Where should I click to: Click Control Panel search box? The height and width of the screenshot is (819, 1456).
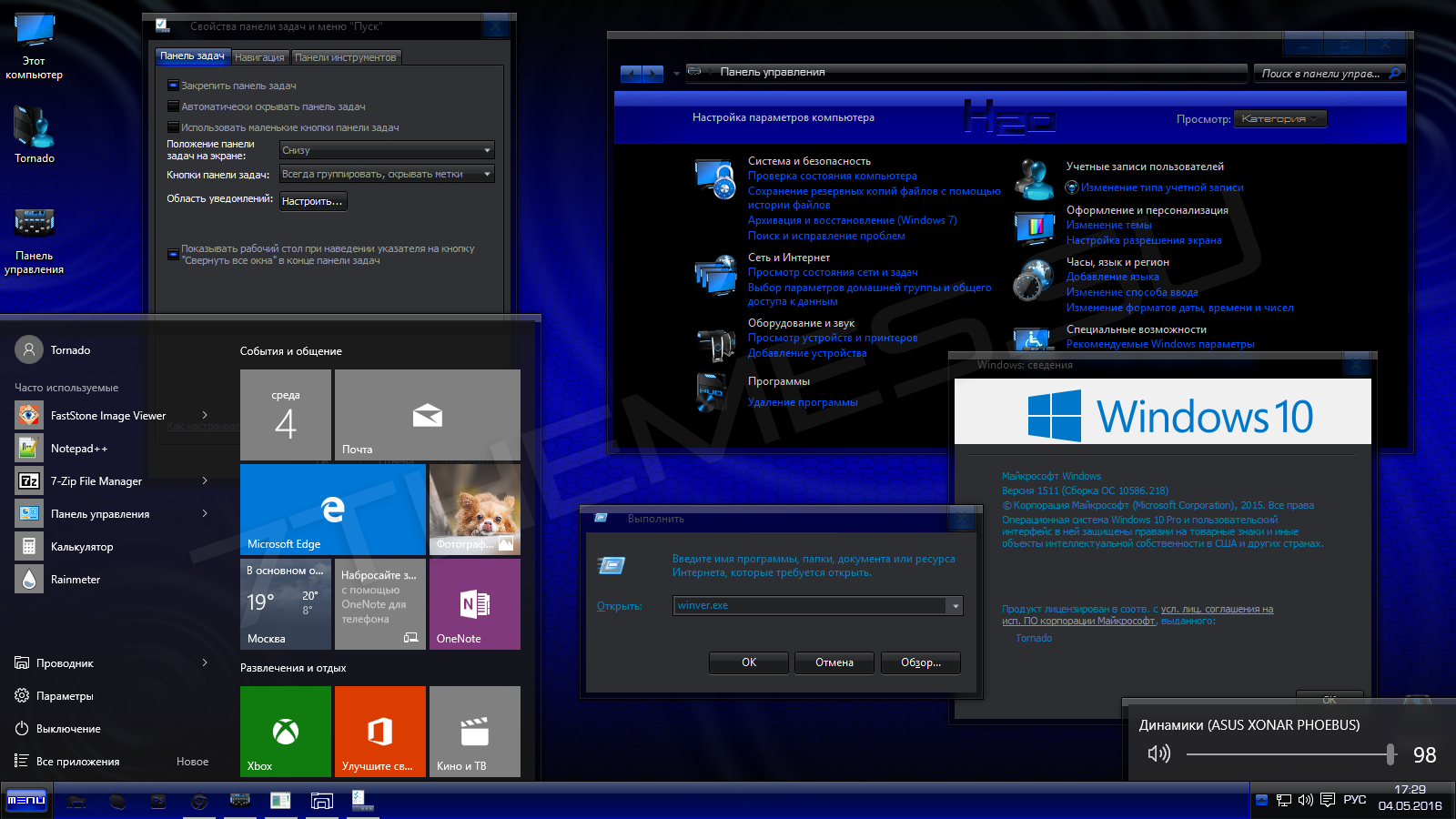(x=1330, y=74)
